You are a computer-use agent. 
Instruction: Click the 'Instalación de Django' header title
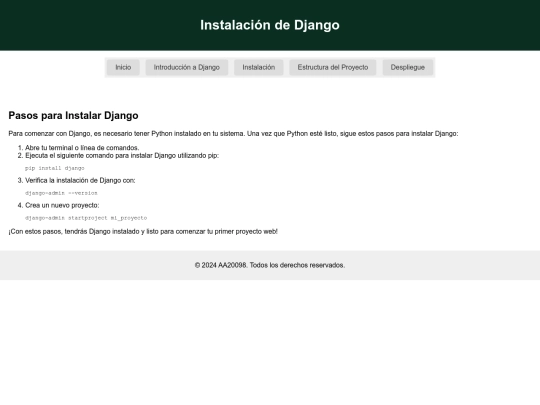270,25
